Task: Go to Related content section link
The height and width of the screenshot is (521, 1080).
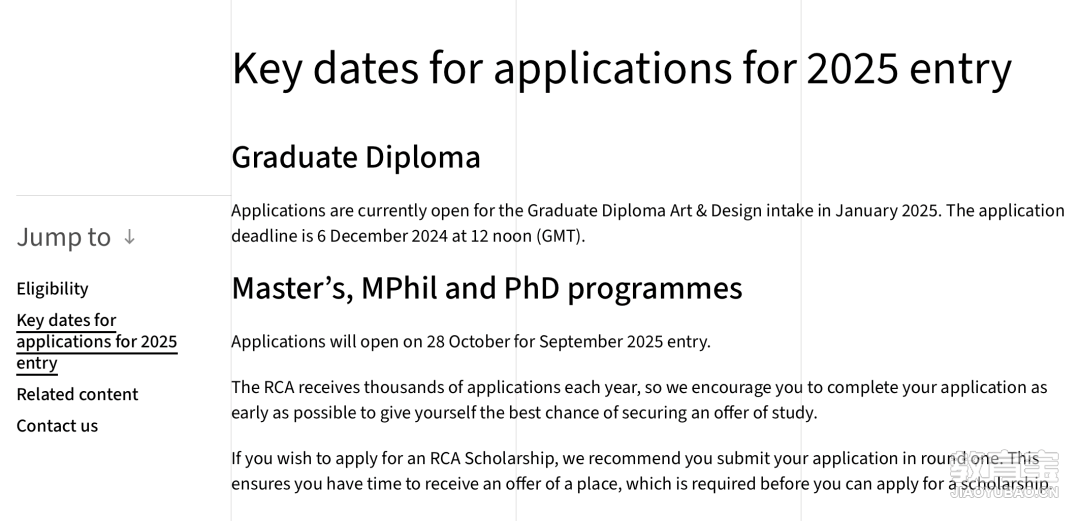Action: click(77, 394)
